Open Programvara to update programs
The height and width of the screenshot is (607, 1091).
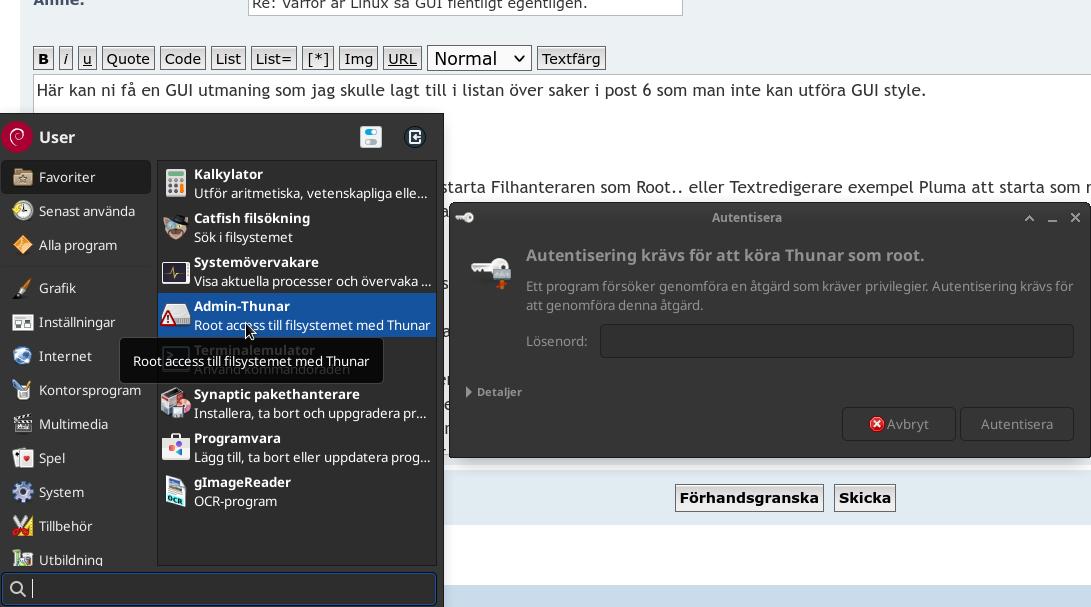click(175, 447)
